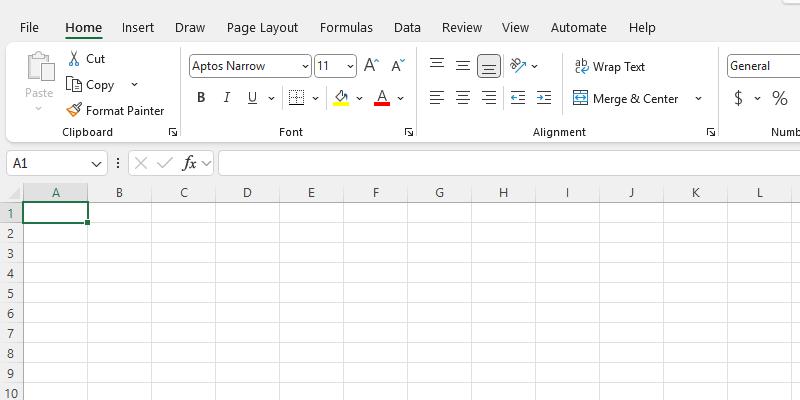Toggle Bold formatting
The height and width of the screenshot is (400, 800).
(x=201, y=98)
